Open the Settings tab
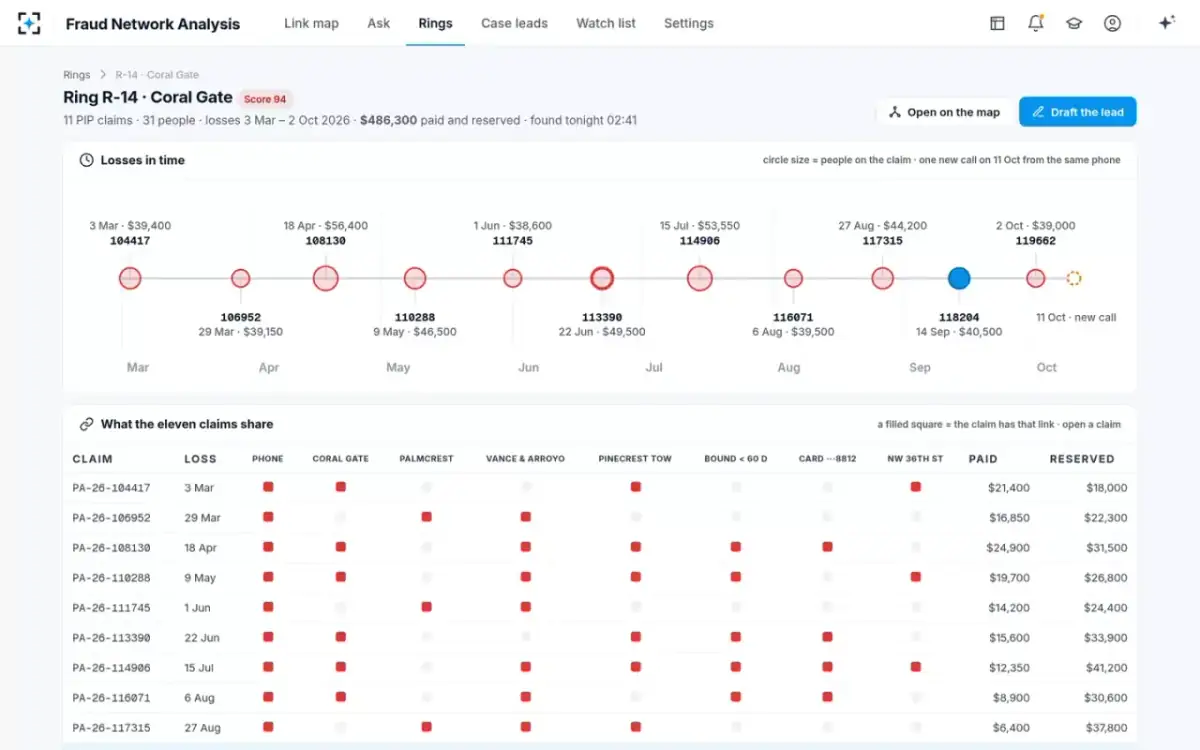Screen dimensions: 1200x750 coord(689,23)
